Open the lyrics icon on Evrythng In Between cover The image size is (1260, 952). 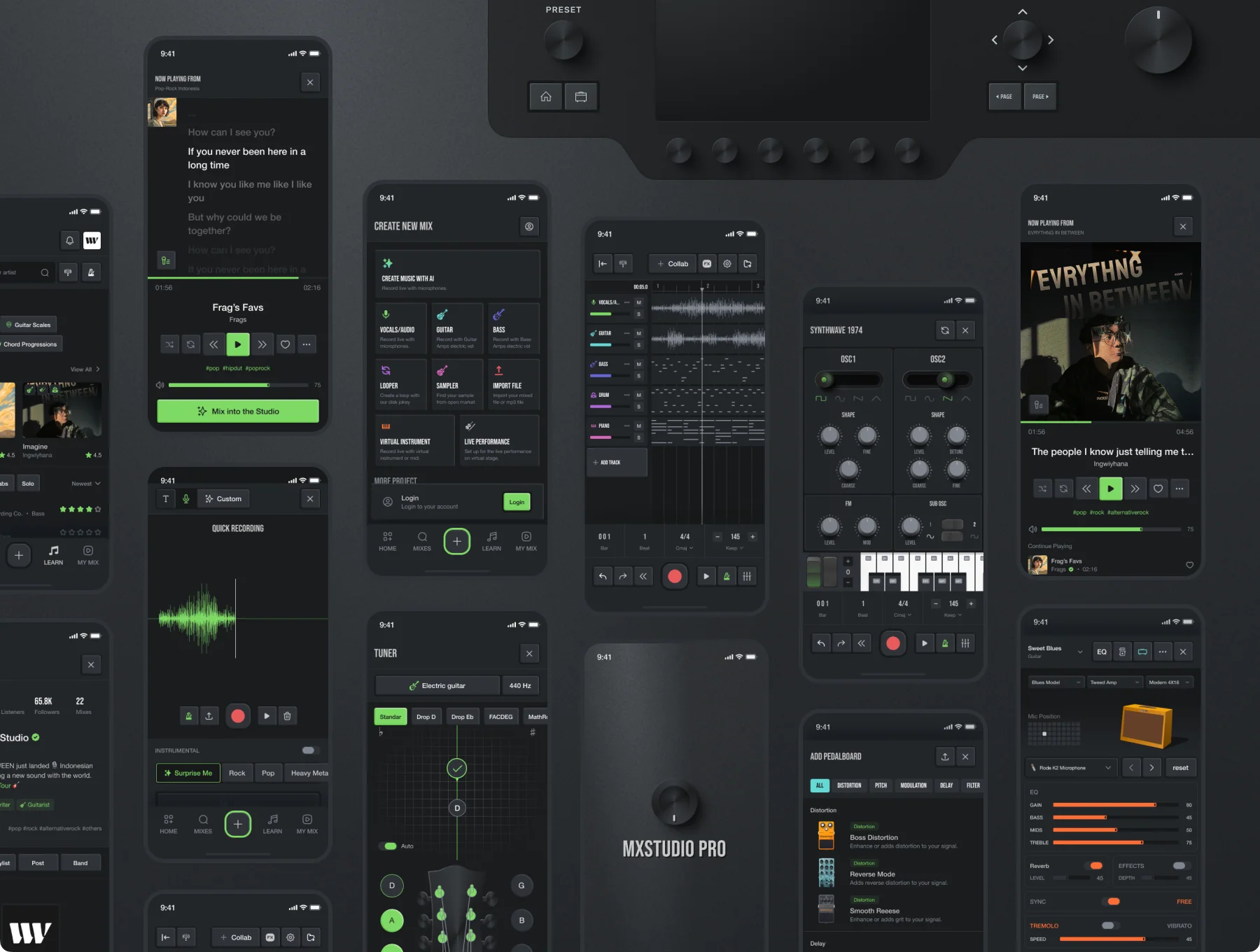tap(1039, 405)
